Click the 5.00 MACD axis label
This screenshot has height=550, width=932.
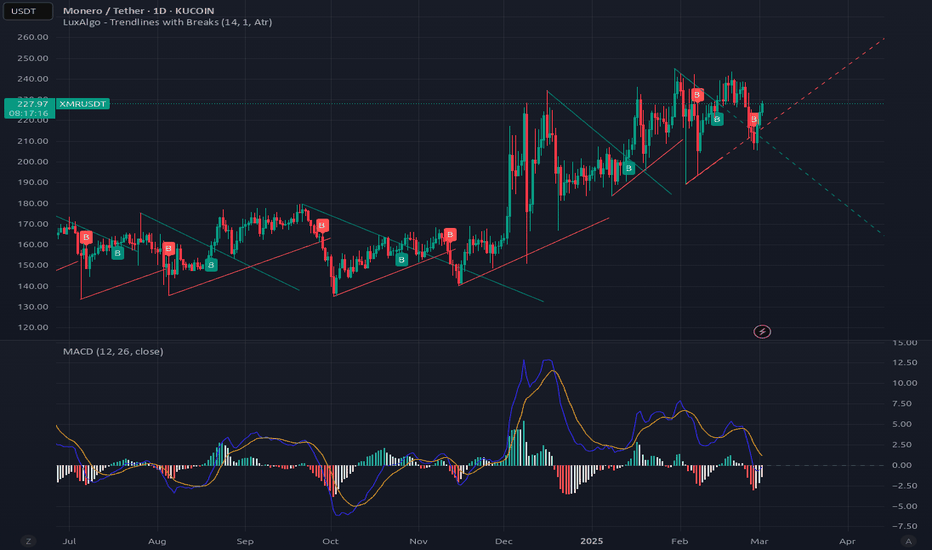point(902,424)
